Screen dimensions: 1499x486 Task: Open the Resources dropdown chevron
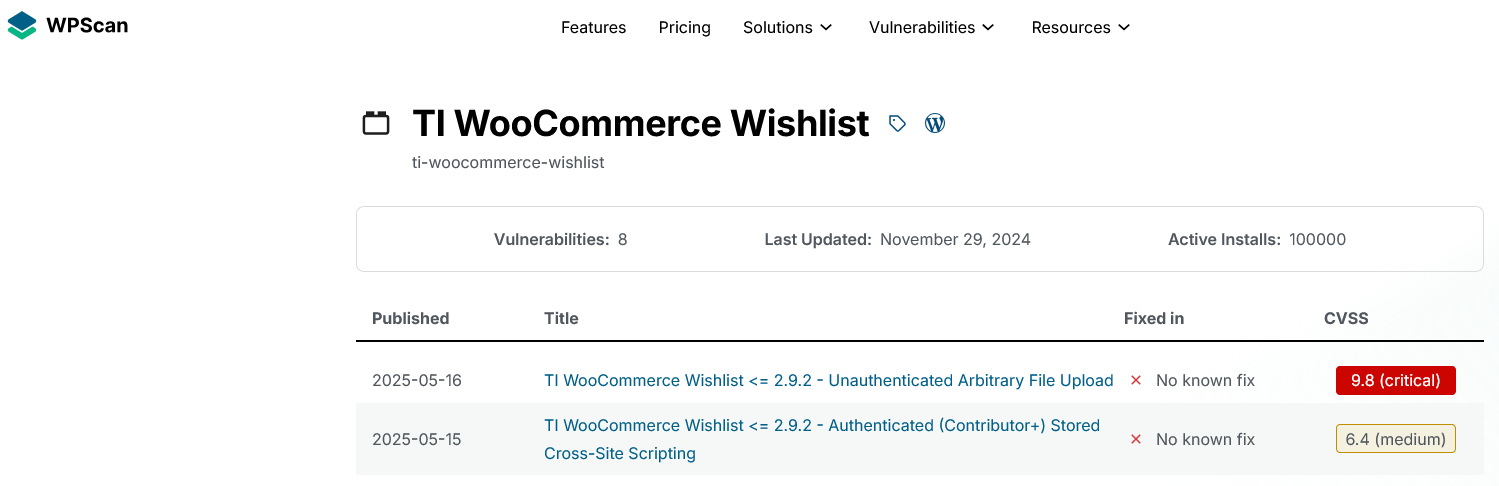tap(1124, 28)
